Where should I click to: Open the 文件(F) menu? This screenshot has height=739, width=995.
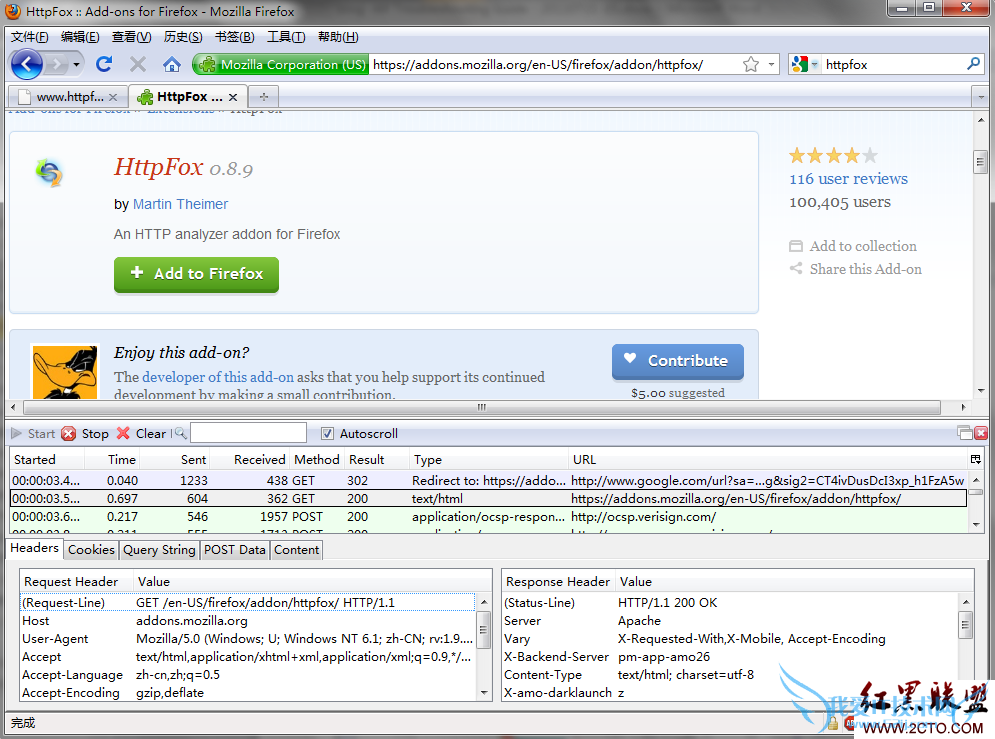pos(29,37)
